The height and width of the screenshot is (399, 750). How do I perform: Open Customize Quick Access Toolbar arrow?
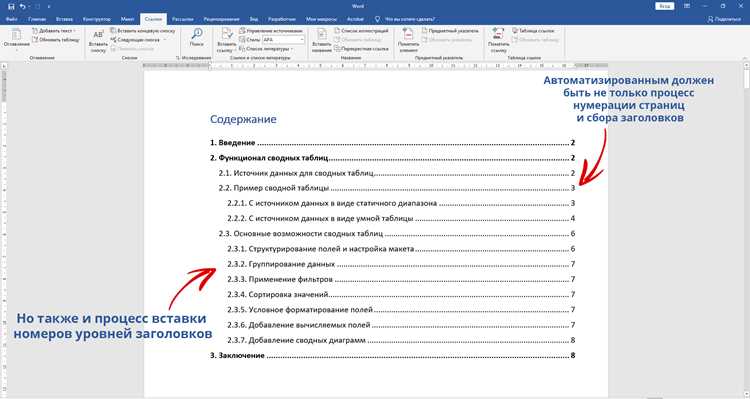pyautogui.click(x=49, y=7)
